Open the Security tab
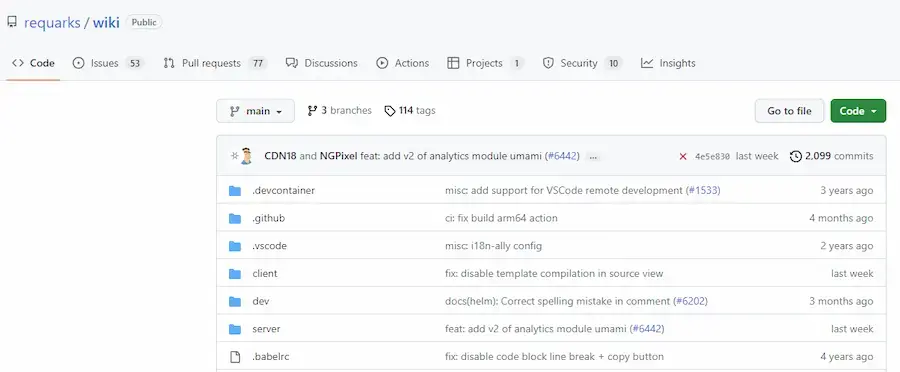The width and height of the screenshot is (900, 372). click(583, 63)
